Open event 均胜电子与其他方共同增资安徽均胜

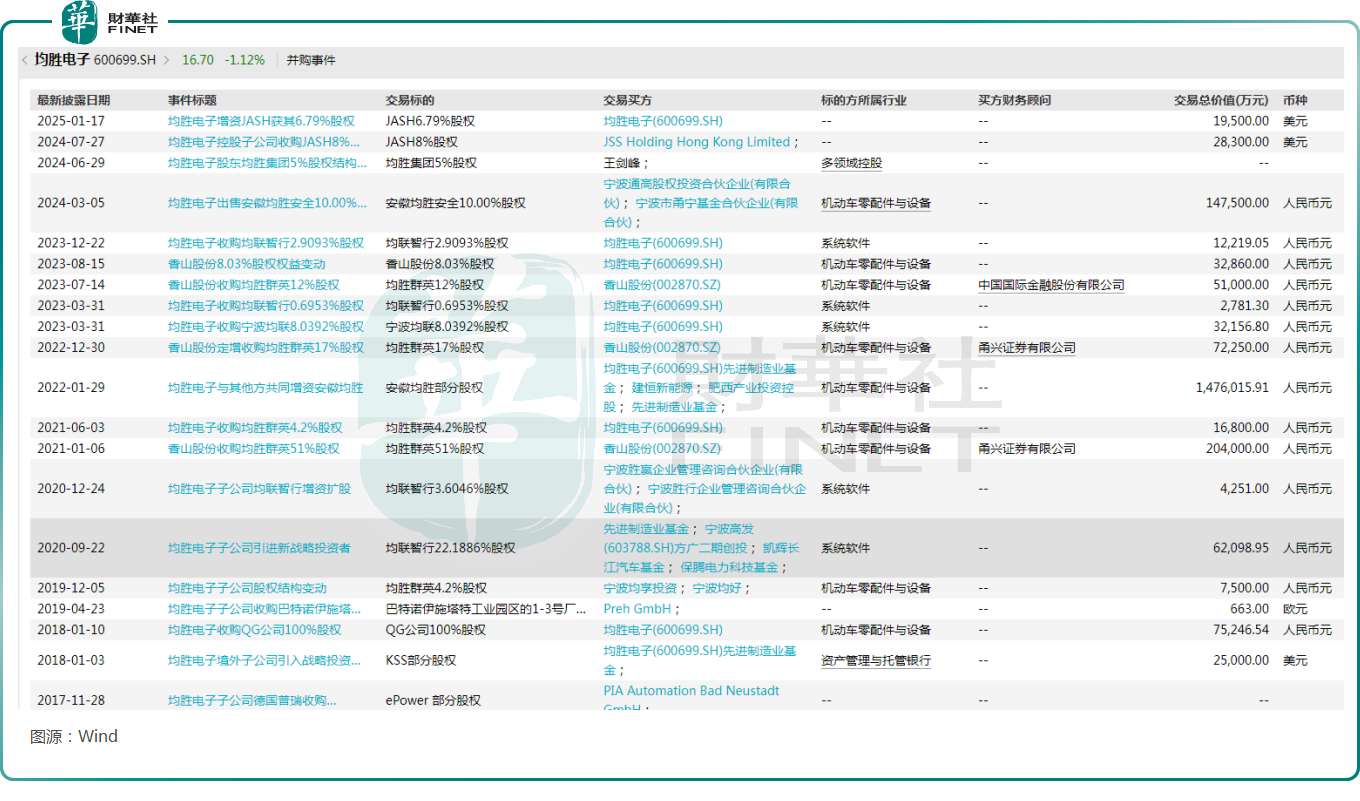(x=266, y=388)
